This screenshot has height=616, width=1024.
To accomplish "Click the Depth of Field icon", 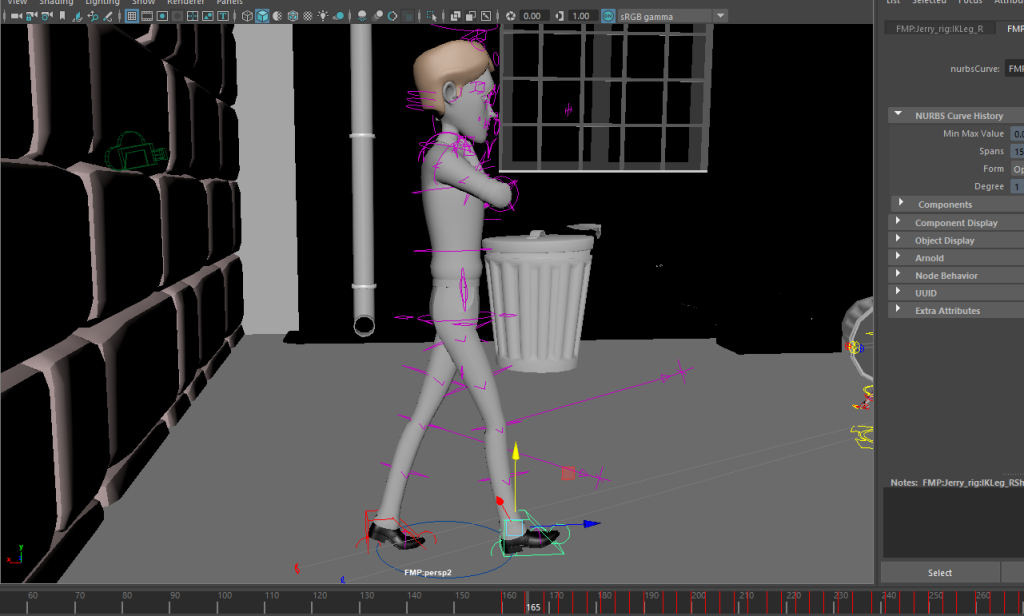I will 408,16.
